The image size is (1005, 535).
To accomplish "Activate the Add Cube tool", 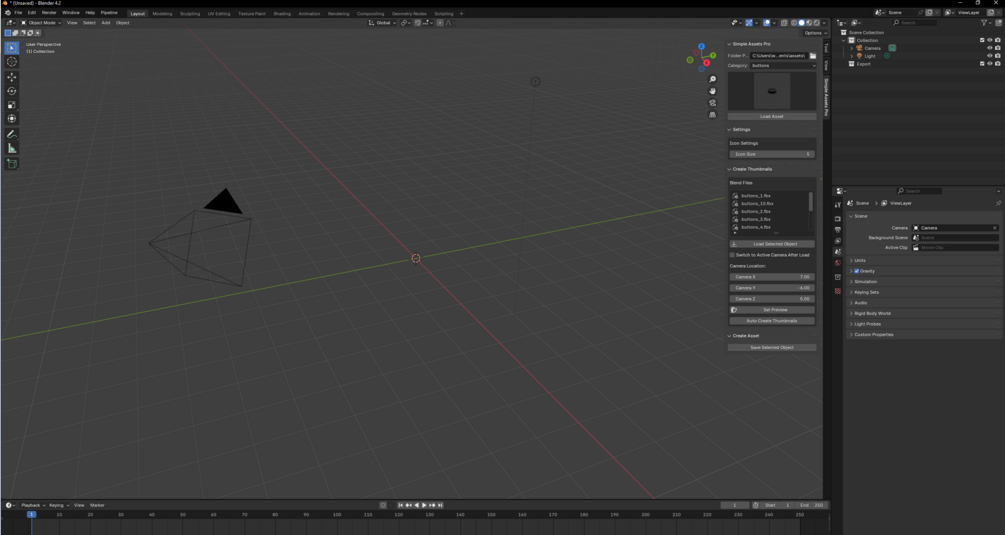I will pos(12,164).
